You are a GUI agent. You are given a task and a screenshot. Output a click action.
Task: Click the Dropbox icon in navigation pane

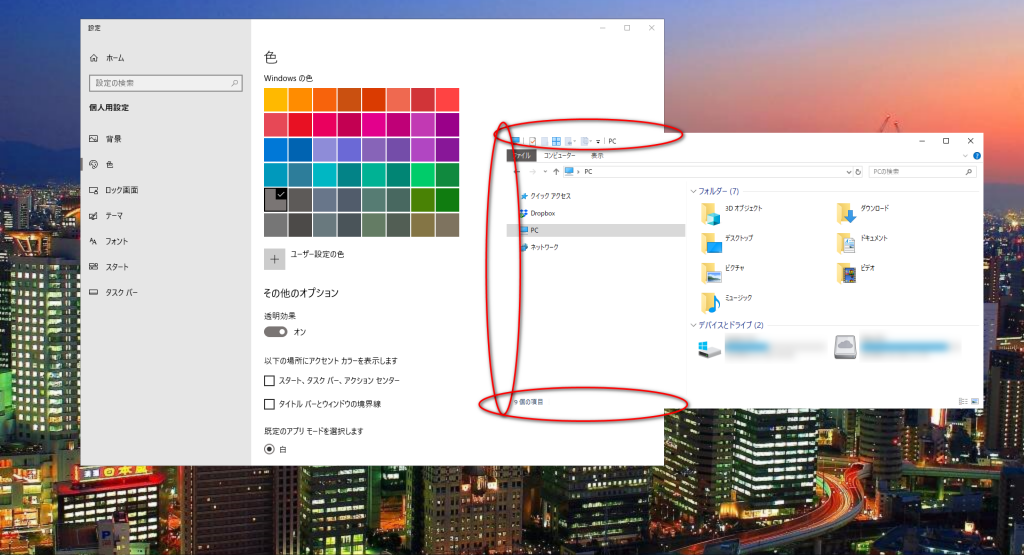523,213
